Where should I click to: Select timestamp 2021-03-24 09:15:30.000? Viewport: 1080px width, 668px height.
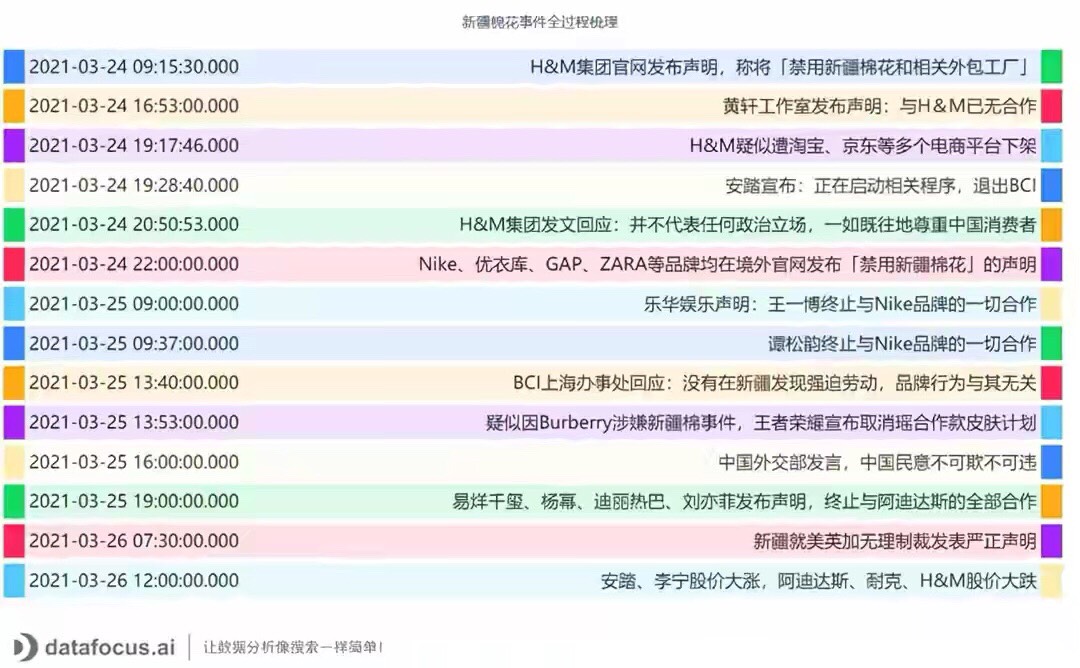pyautogui.click(x=134, y=67)
